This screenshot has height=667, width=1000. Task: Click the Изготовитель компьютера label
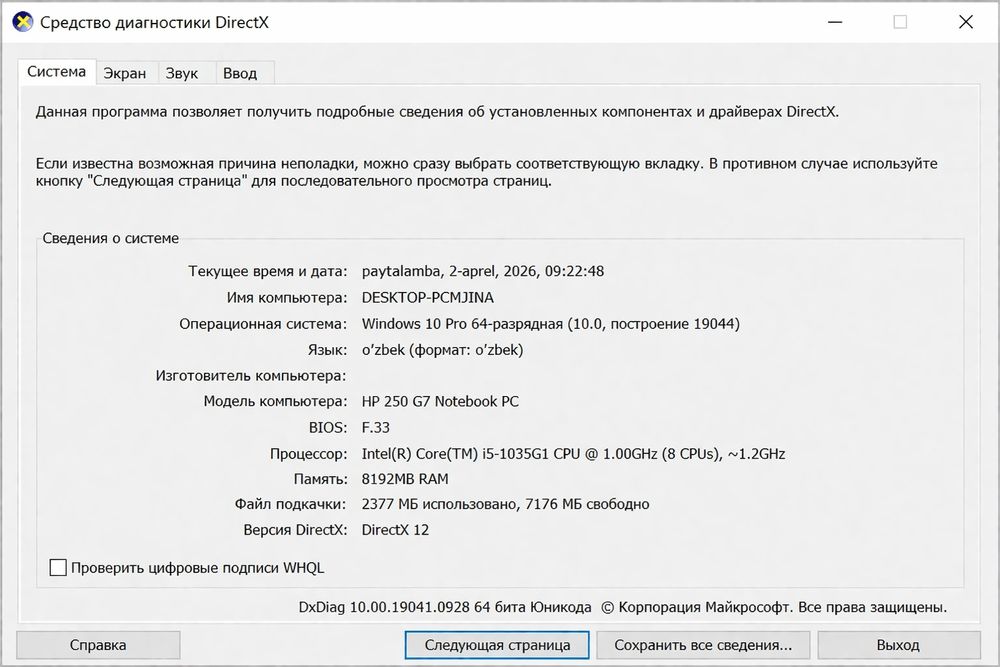tap(251, 376)
